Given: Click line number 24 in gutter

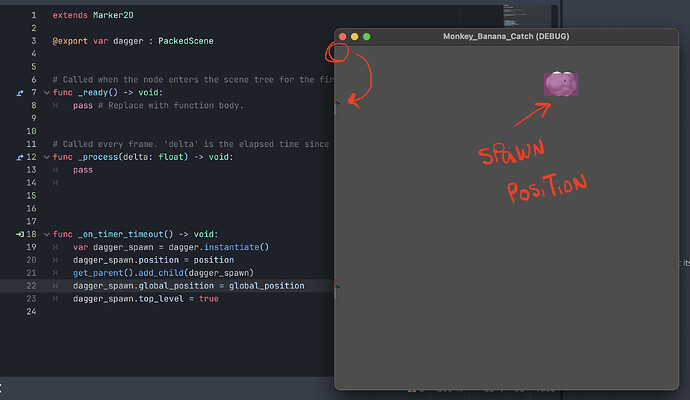Looking at the screenshot, I should click(31, 312).
